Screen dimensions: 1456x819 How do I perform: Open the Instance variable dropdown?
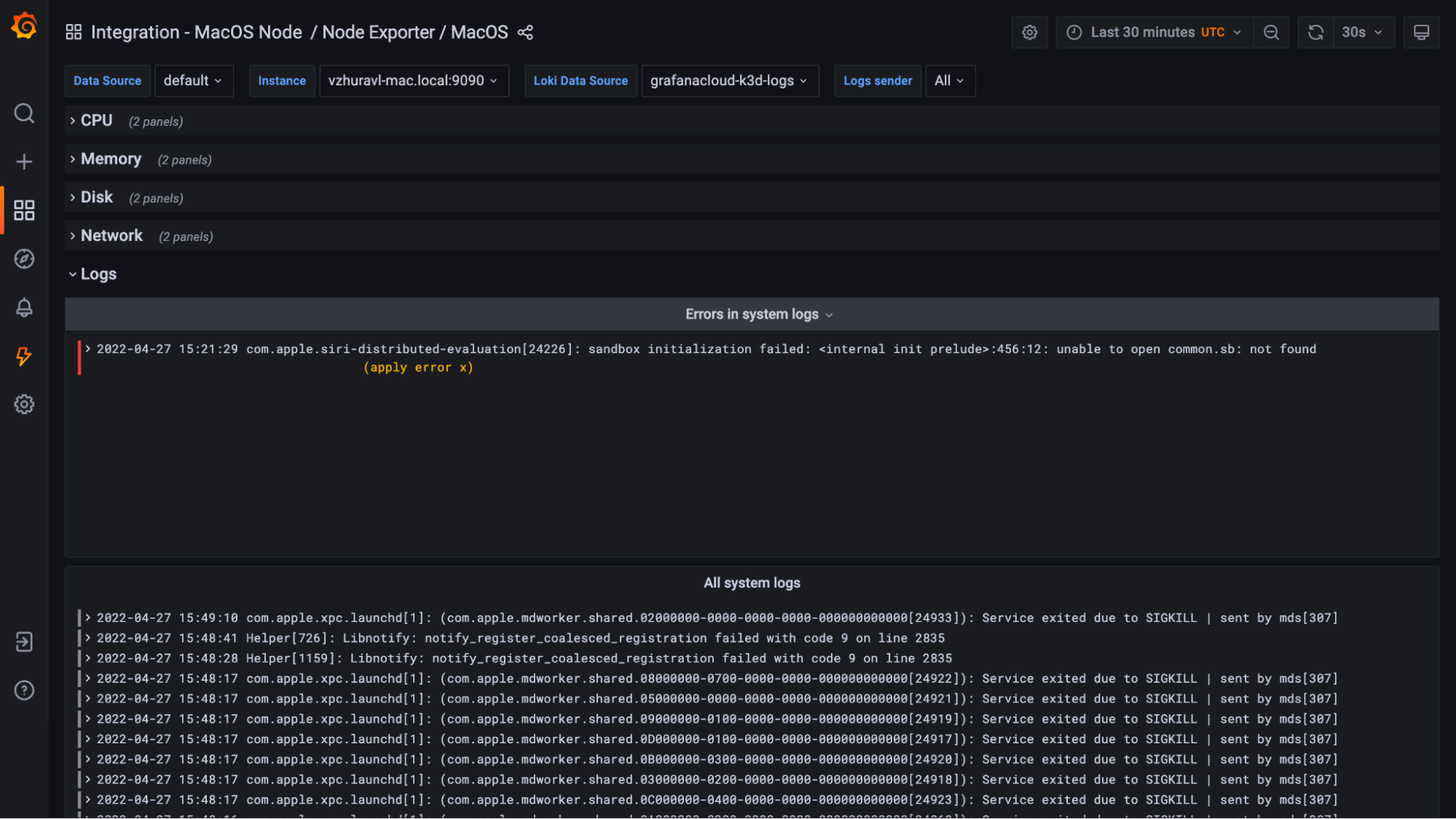click(x=413, y=81)
